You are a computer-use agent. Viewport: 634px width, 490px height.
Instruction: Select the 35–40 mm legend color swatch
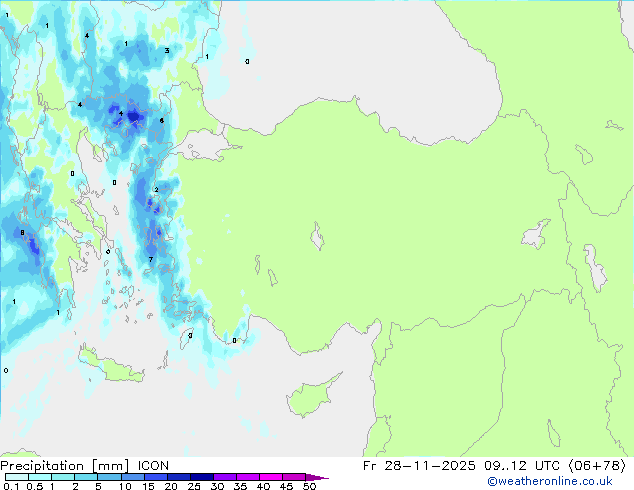click(248, 477)
